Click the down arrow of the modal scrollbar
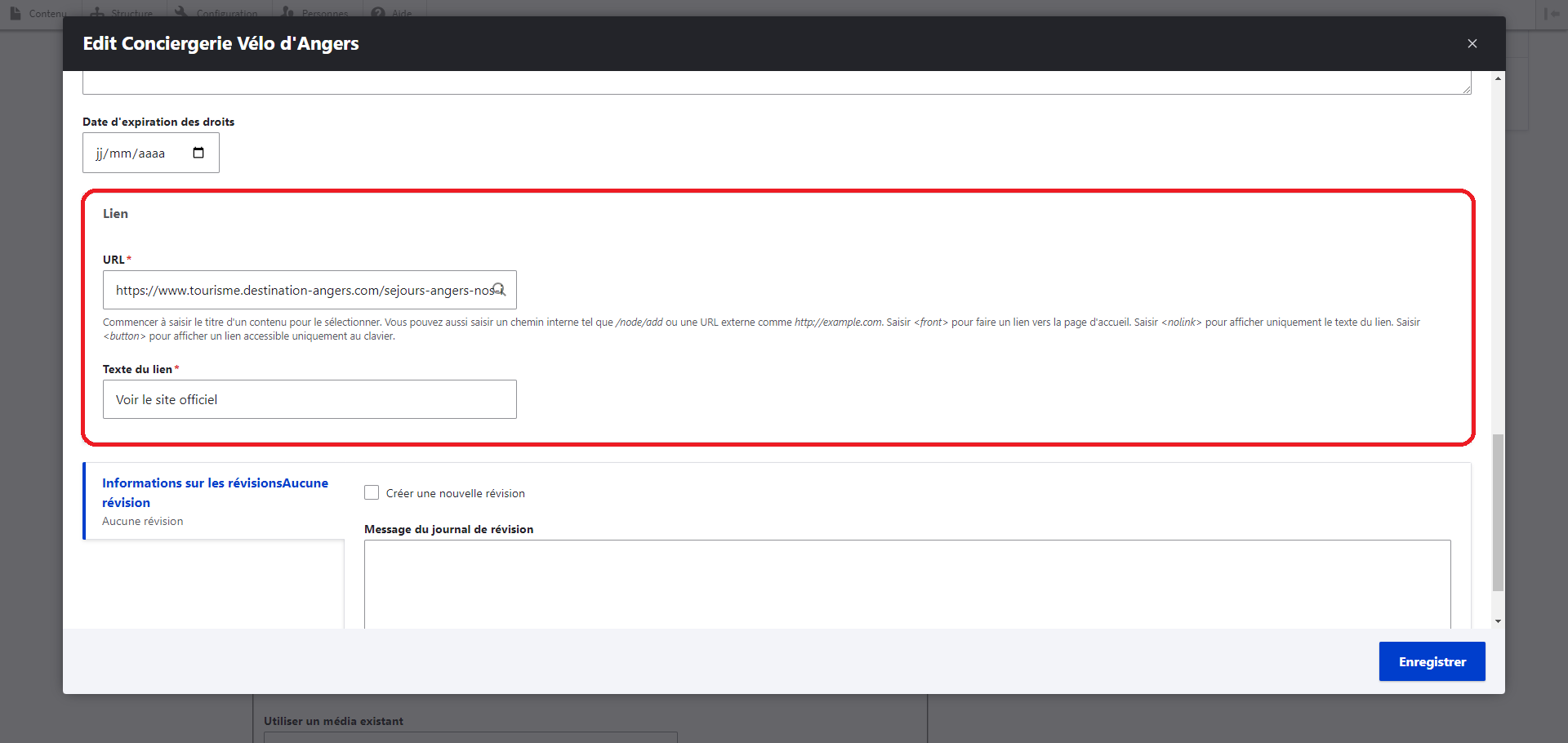The width and height of the screenshot is (1568, 743). coord(1497,621)
